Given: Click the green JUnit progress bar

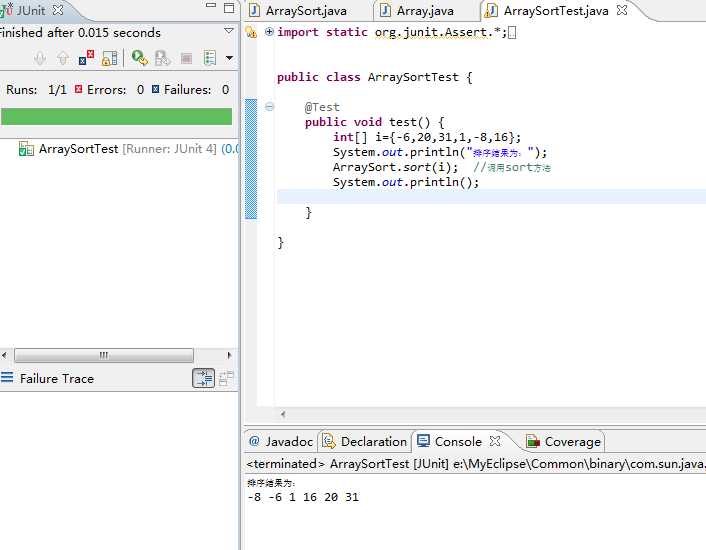Looking at the screenshot, I should pos(117,117).
